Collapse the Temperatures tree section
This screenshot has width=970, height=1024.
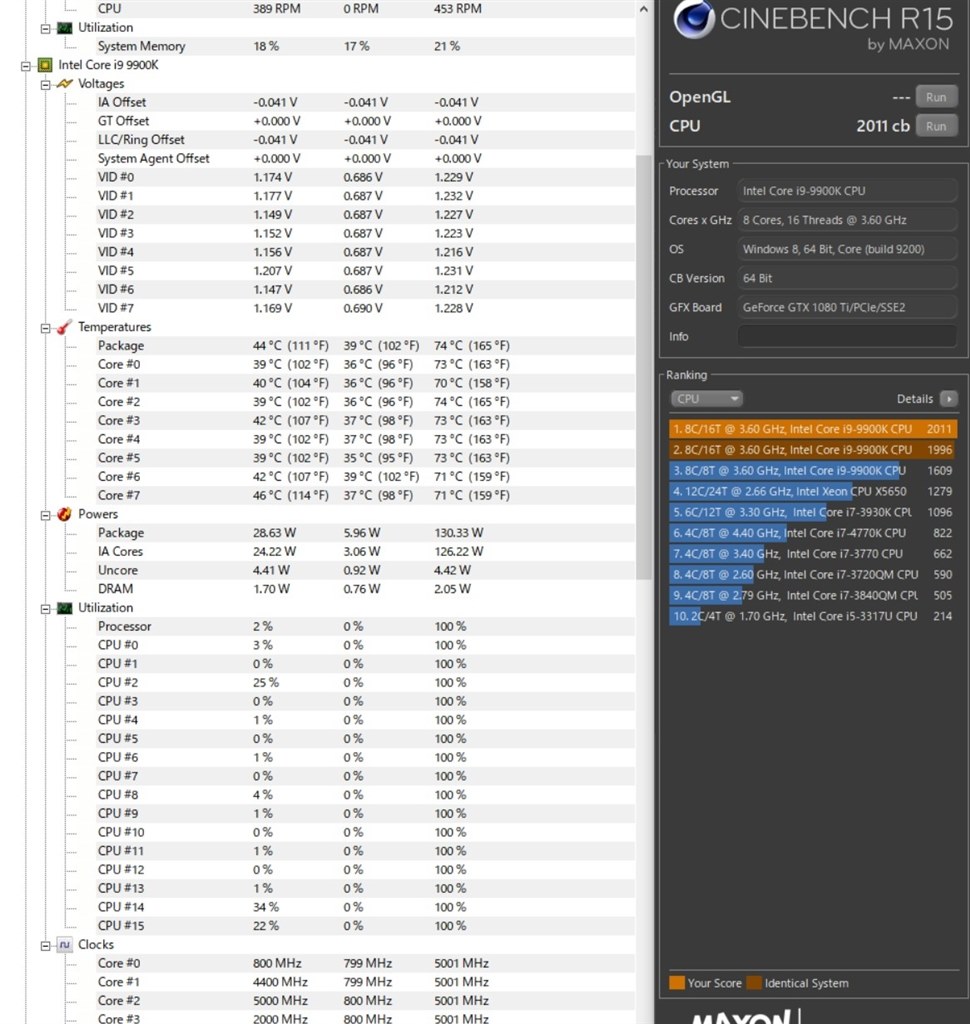(x=45, y=328)
